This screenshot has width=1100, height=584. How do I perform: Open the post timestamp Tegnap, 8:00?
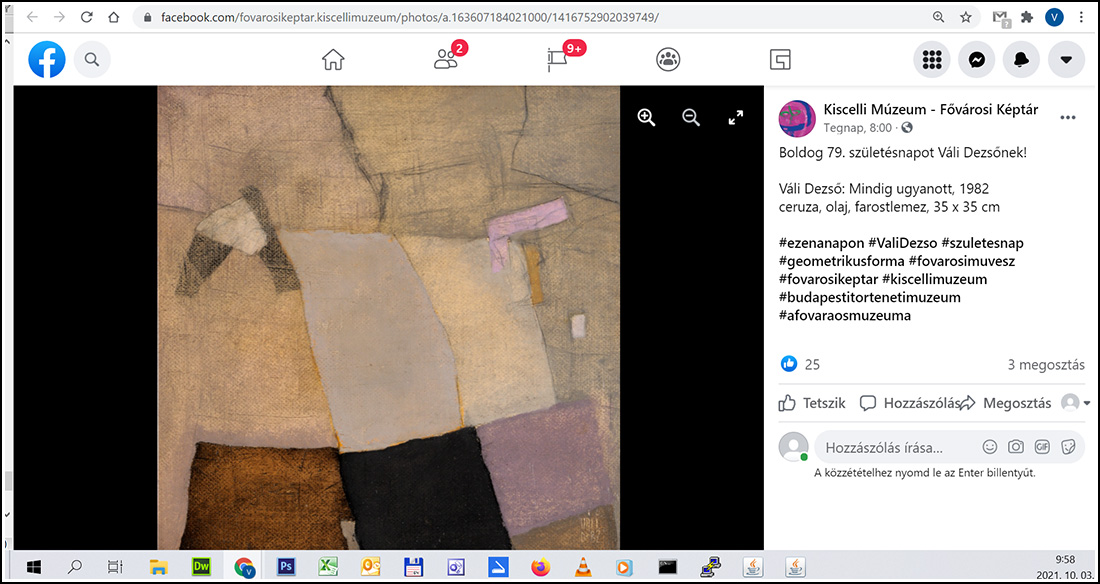tap(857, 128)
